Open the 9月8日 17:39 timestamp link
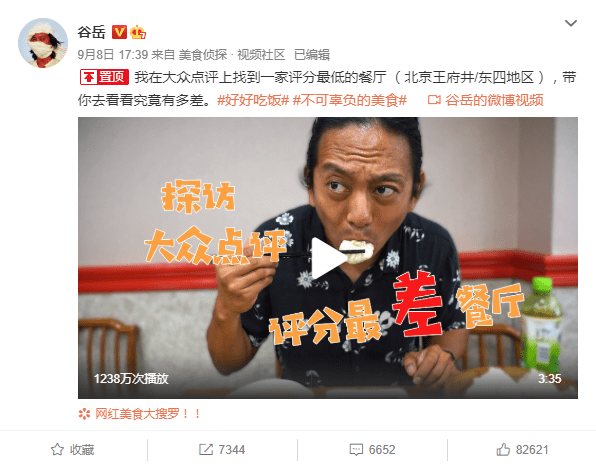The width and height of the screenshot is (596, 466). pyautogui.click(x=113, y=55)
